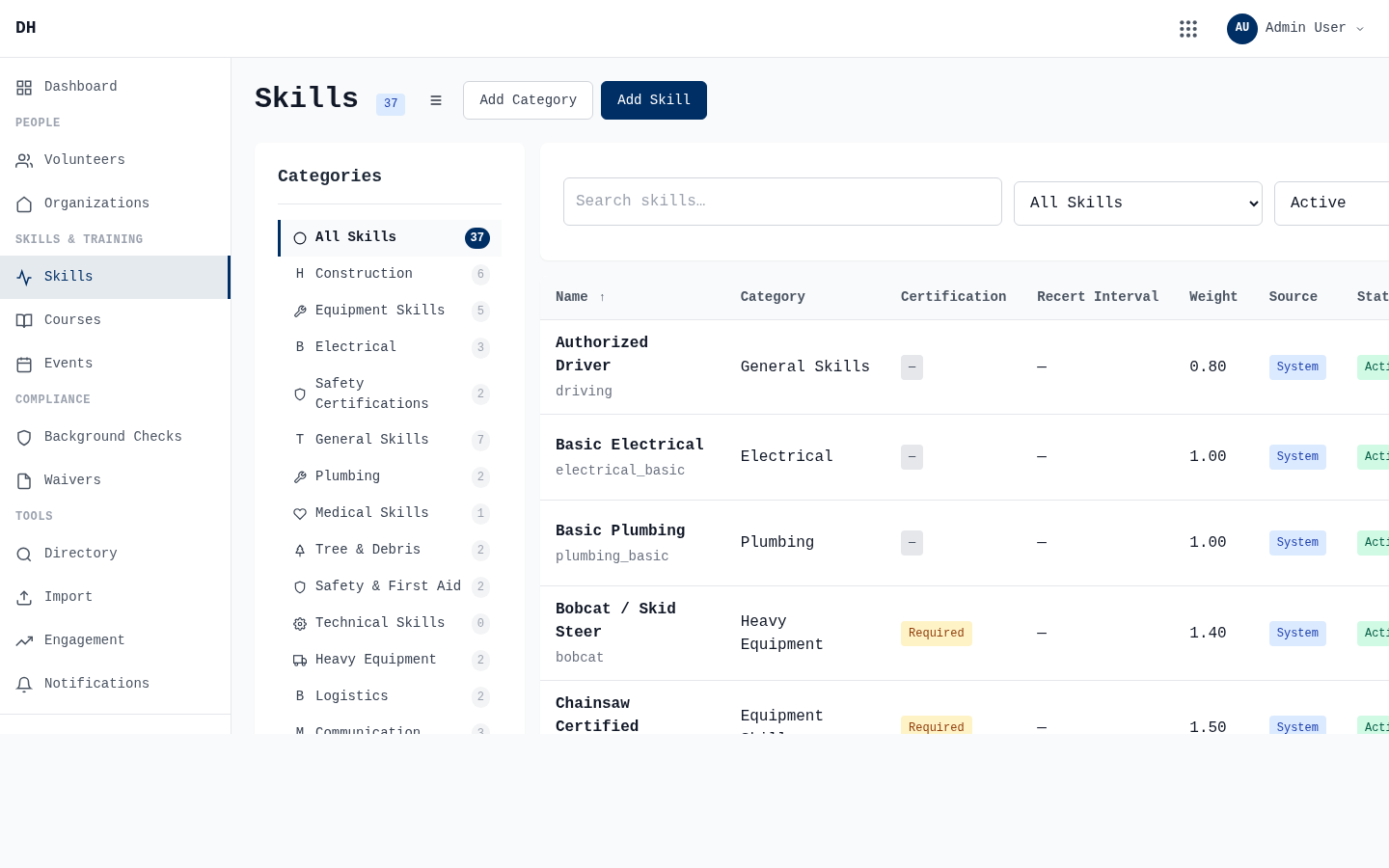Select the Background Checks shield icon
1389x868 pixels.
(25, 437)
